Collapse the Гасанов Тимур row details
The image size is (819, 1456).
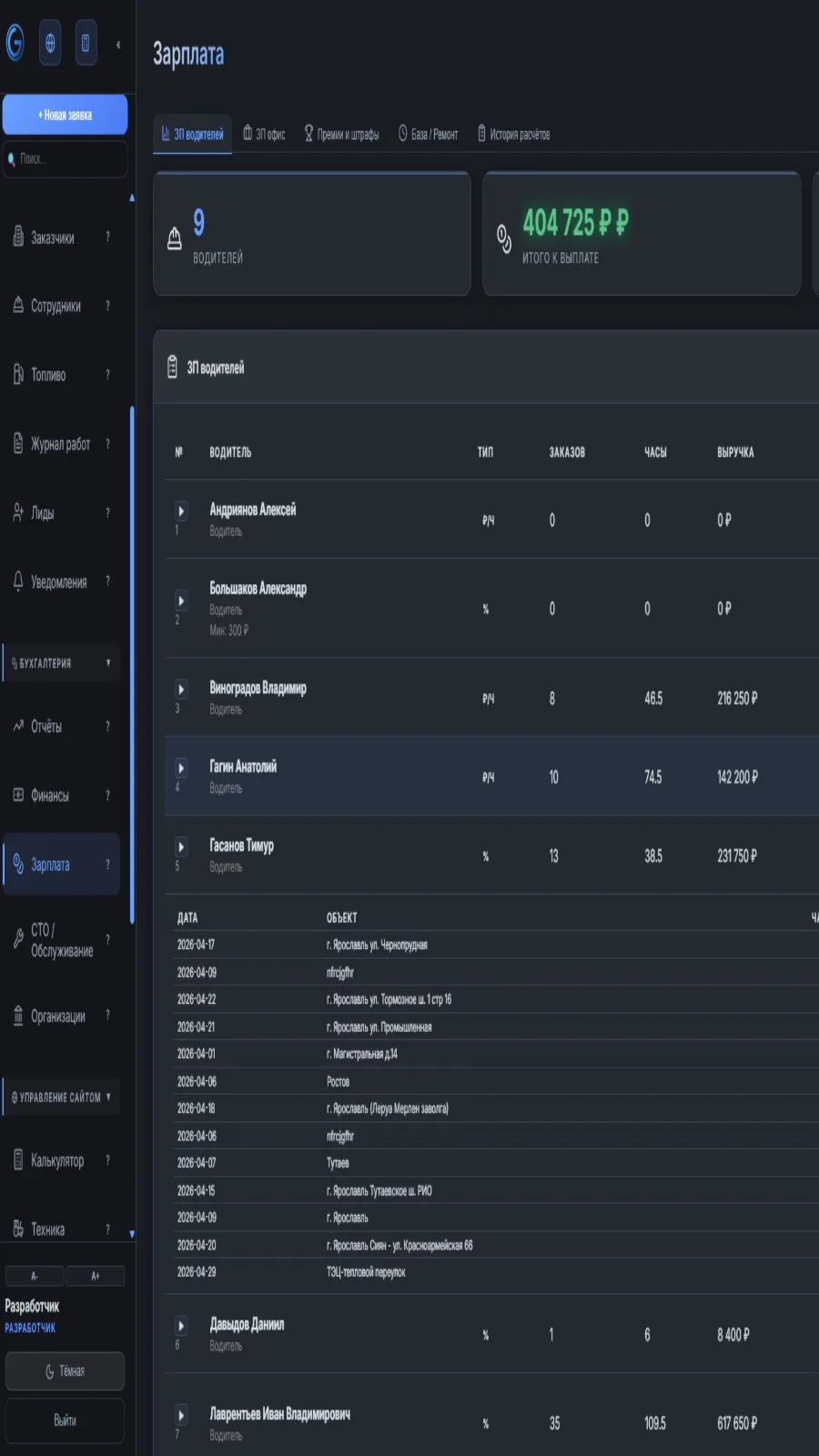point(181,847)
